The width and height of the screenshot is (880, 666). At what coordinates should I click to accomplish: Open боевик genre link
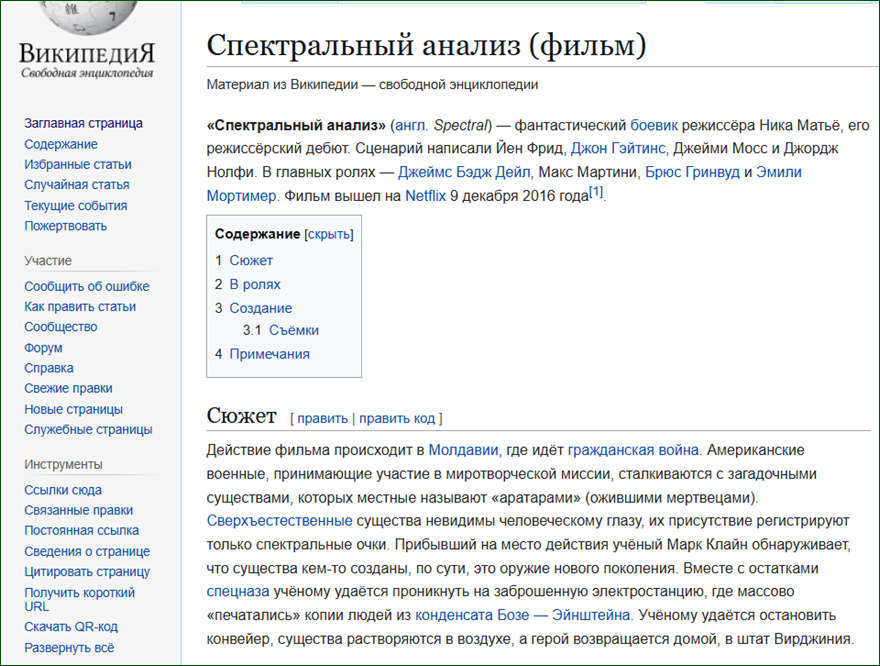[x=654, y=125]
